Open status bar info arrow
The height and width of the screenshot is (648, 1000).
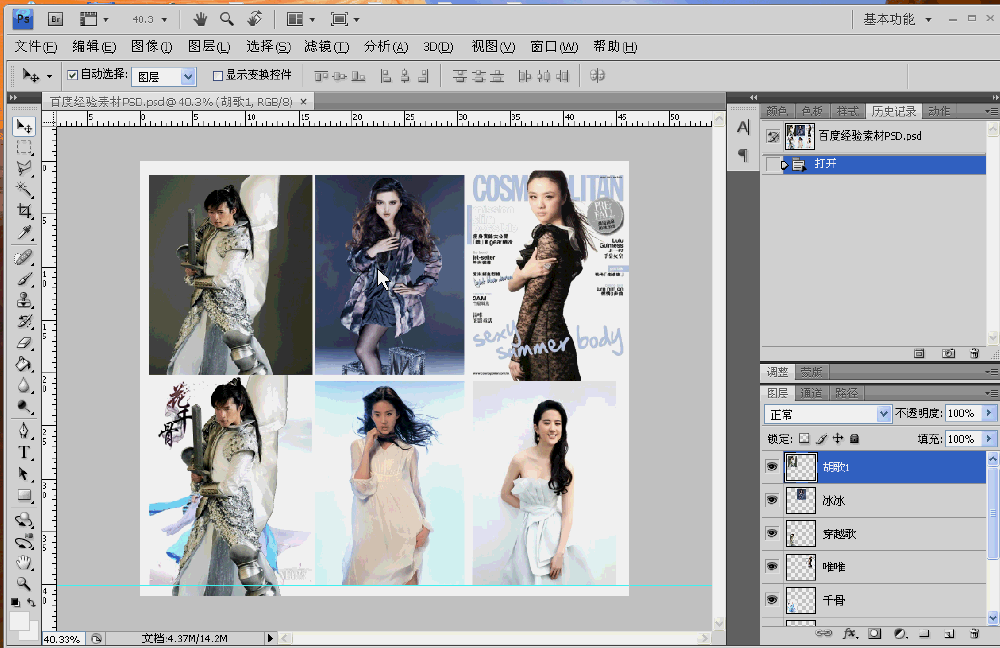[270, 638]
